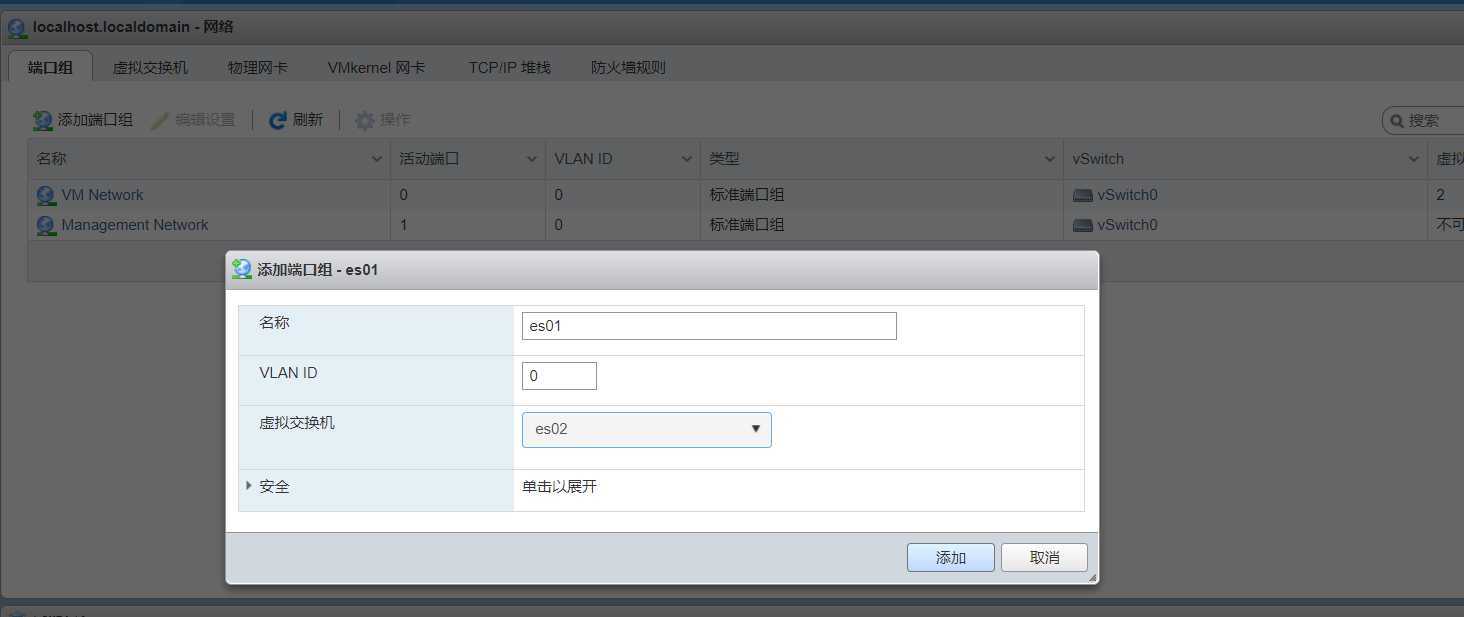Screen dimensions: 1464x617
Task: Click the VLAN ID input field
Action: pyautogui.click(x=559, y=376)
